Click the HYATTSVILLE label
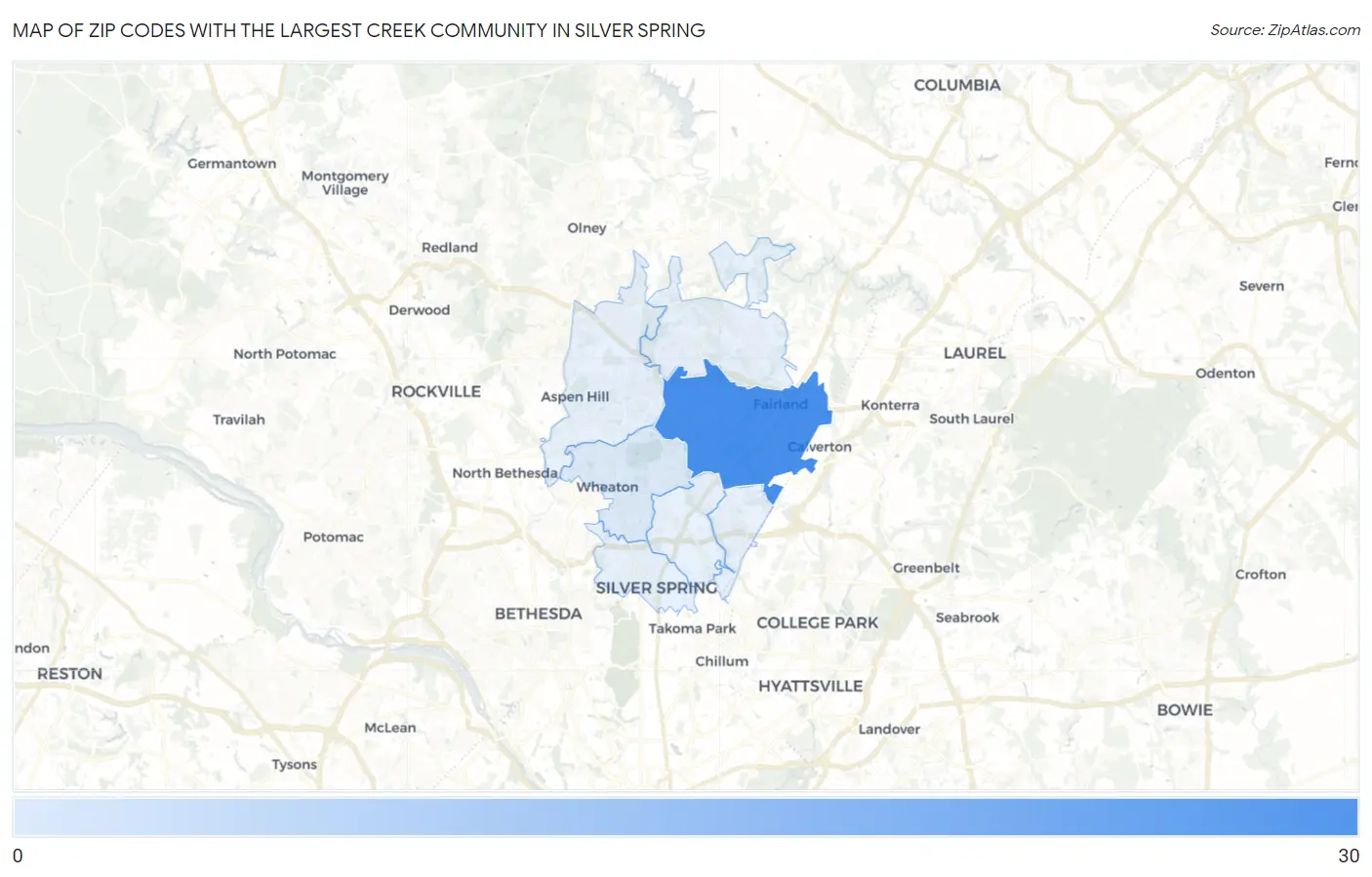This screenshot has width=1372, height=877. pyautogui.click(x=810, y=686)
